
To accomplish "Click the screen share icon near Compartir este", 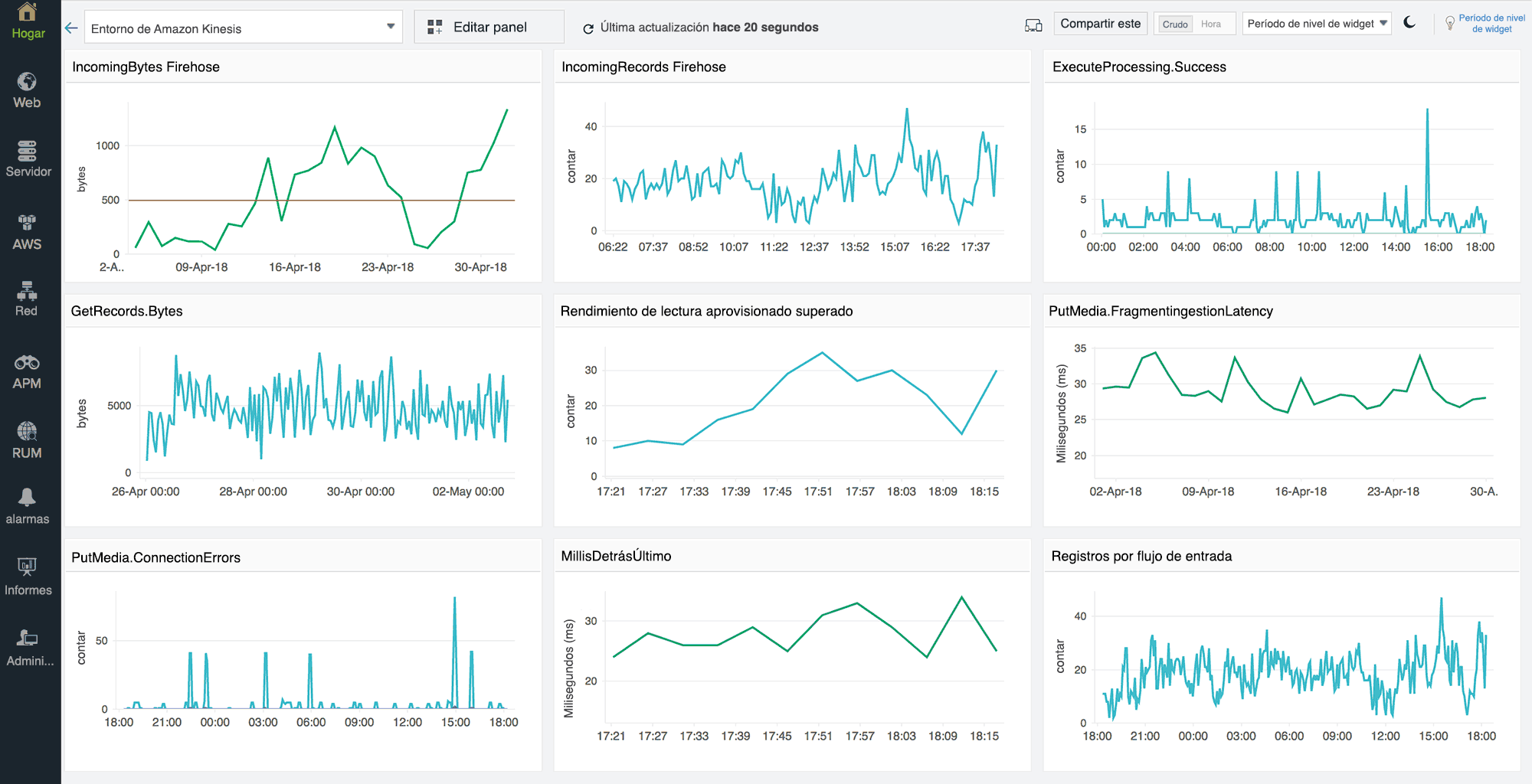I will 1033,24.
